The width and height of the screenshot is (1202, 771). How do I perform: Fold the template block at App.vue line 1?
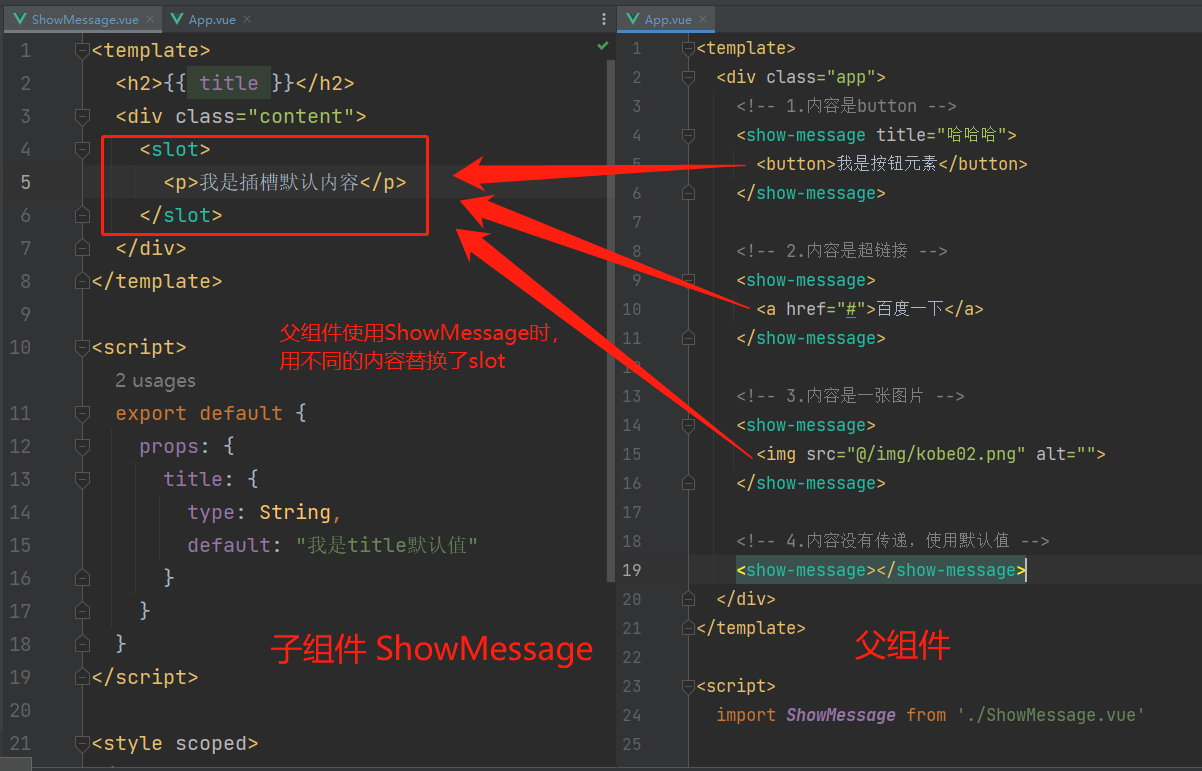point(687,48)
